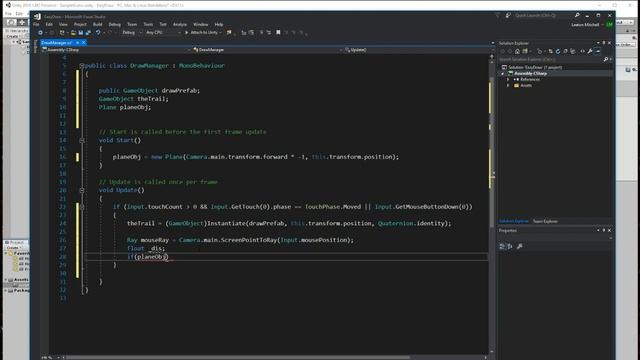The width and height of the screenshot is (640, 360).
Task: Toggle auto-hide pin on Solution Explorer panel
Action: coord(604,43)
